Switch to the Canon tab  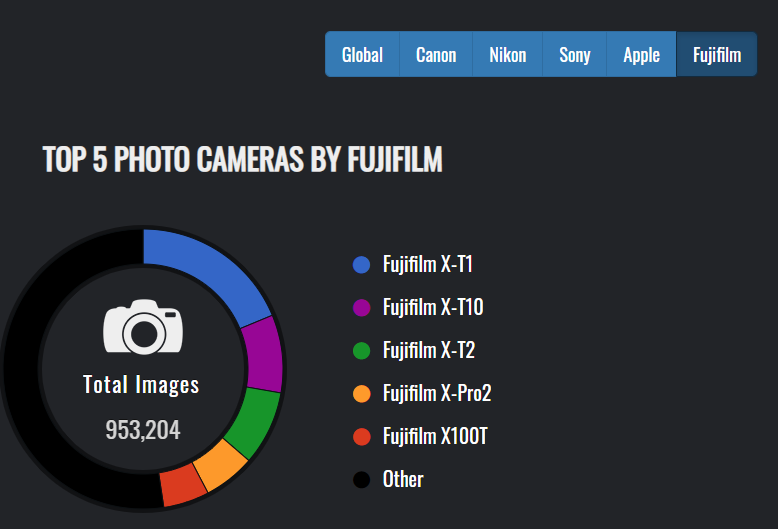pos(436,55)
